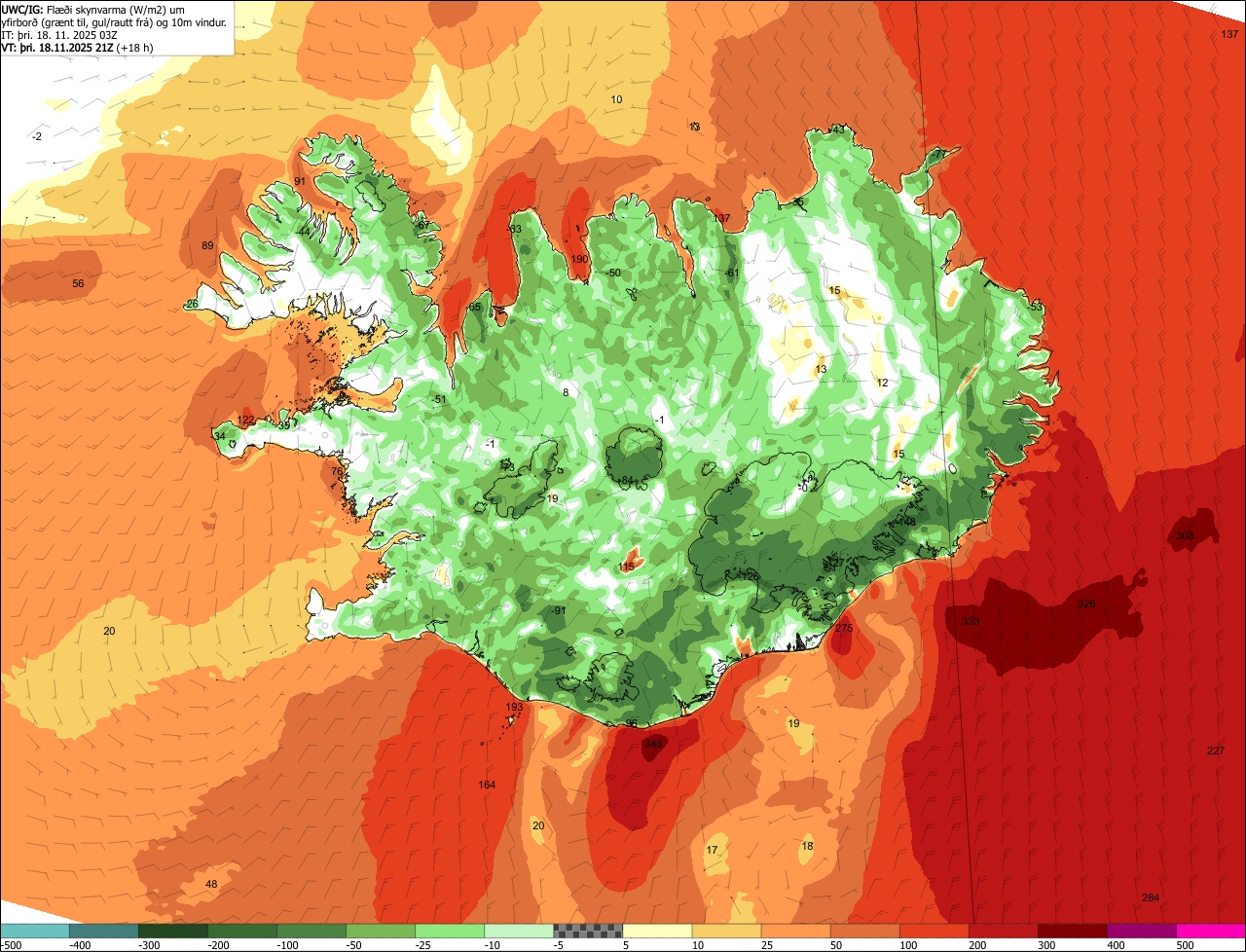Click the -61 value on land

pos(731,273)
